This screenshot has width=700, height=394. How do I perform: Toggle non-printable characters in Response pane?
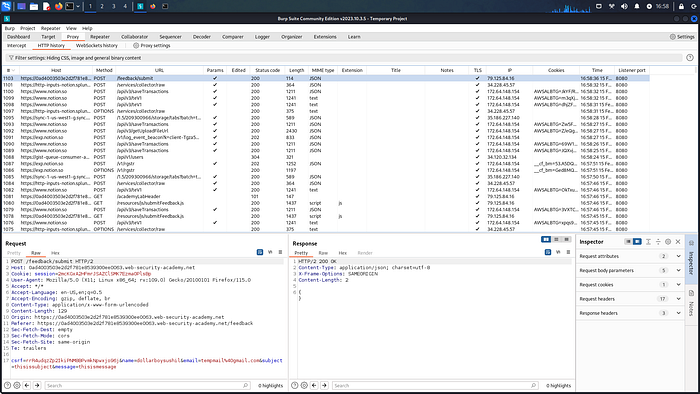point(558,252)
